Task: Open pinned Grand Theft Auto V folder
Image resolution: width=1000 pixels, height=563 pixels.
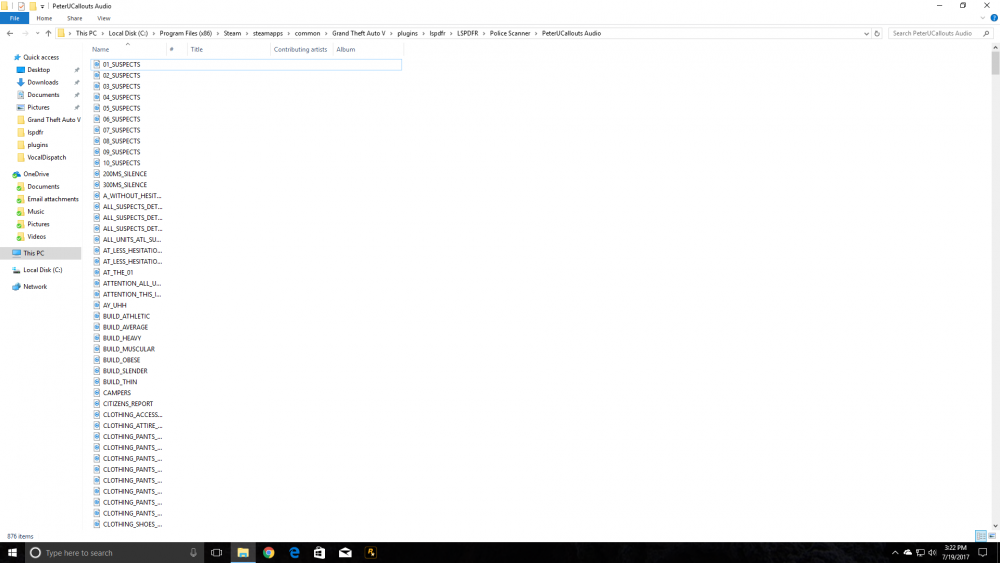Action: (54, 120)
